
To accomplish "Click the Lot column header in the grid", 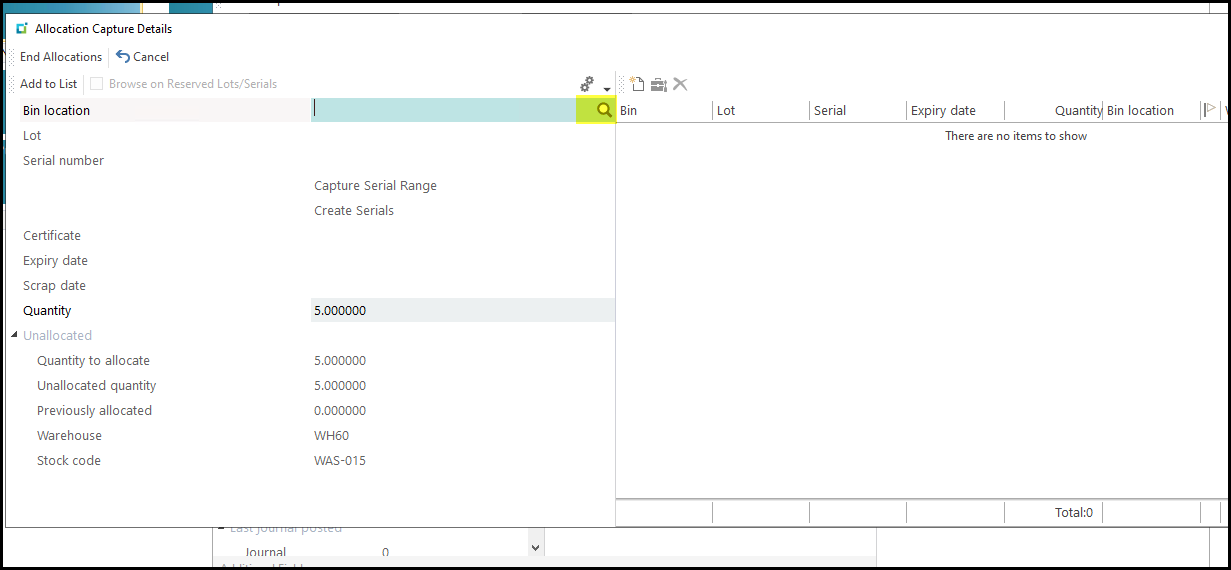I will (726, 111).
